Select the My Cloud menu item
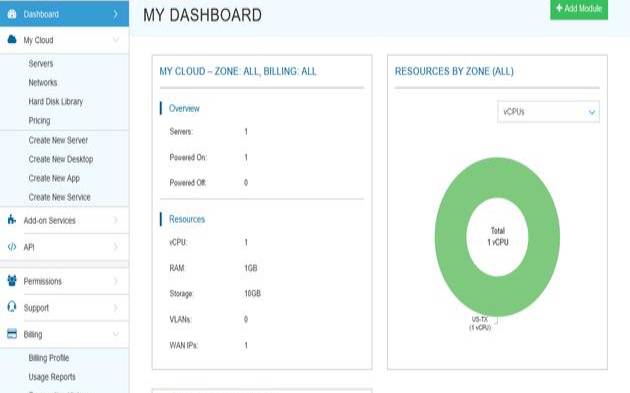 click(x=64, y=40)
